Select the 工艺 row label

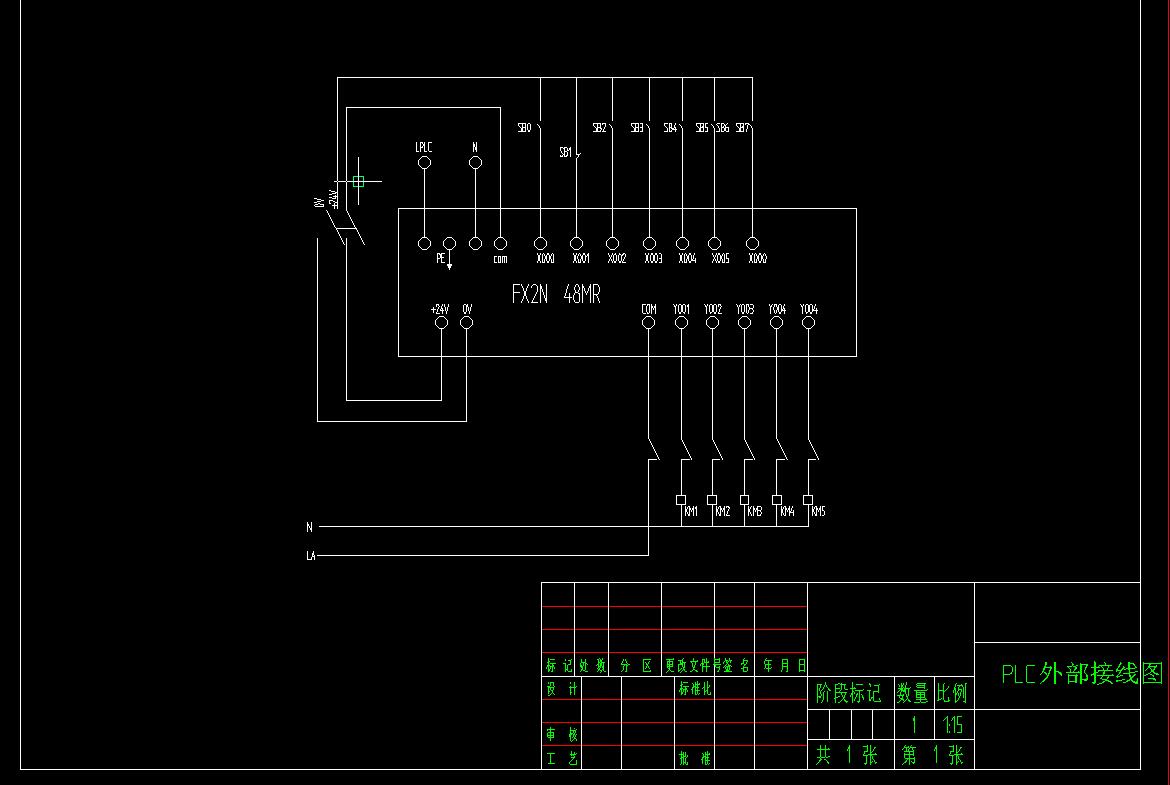pyautogui.click(x=562, y=759)
